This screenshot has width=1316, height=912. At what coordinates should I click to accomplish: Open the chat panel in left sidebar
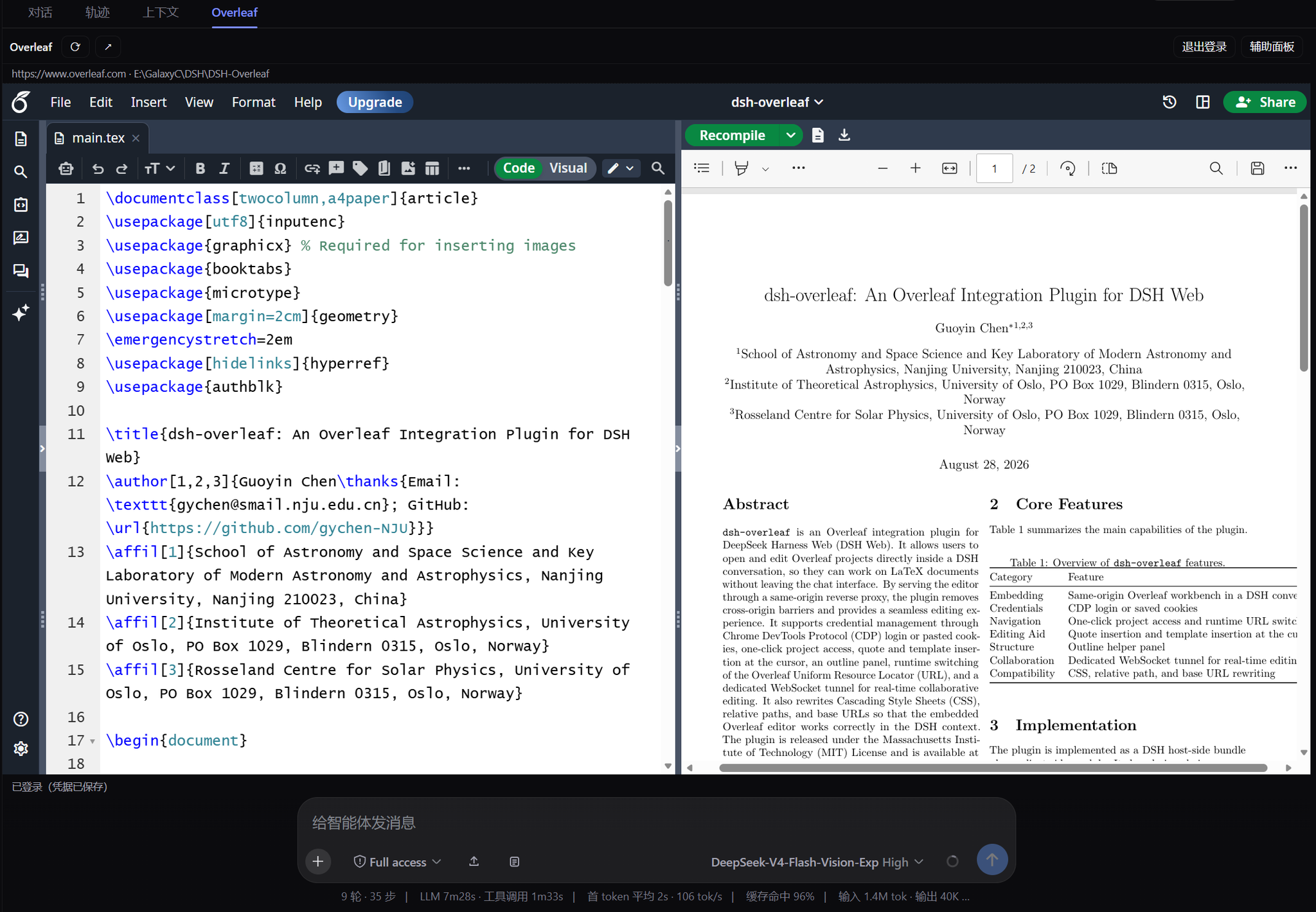[x=21, y=271]
